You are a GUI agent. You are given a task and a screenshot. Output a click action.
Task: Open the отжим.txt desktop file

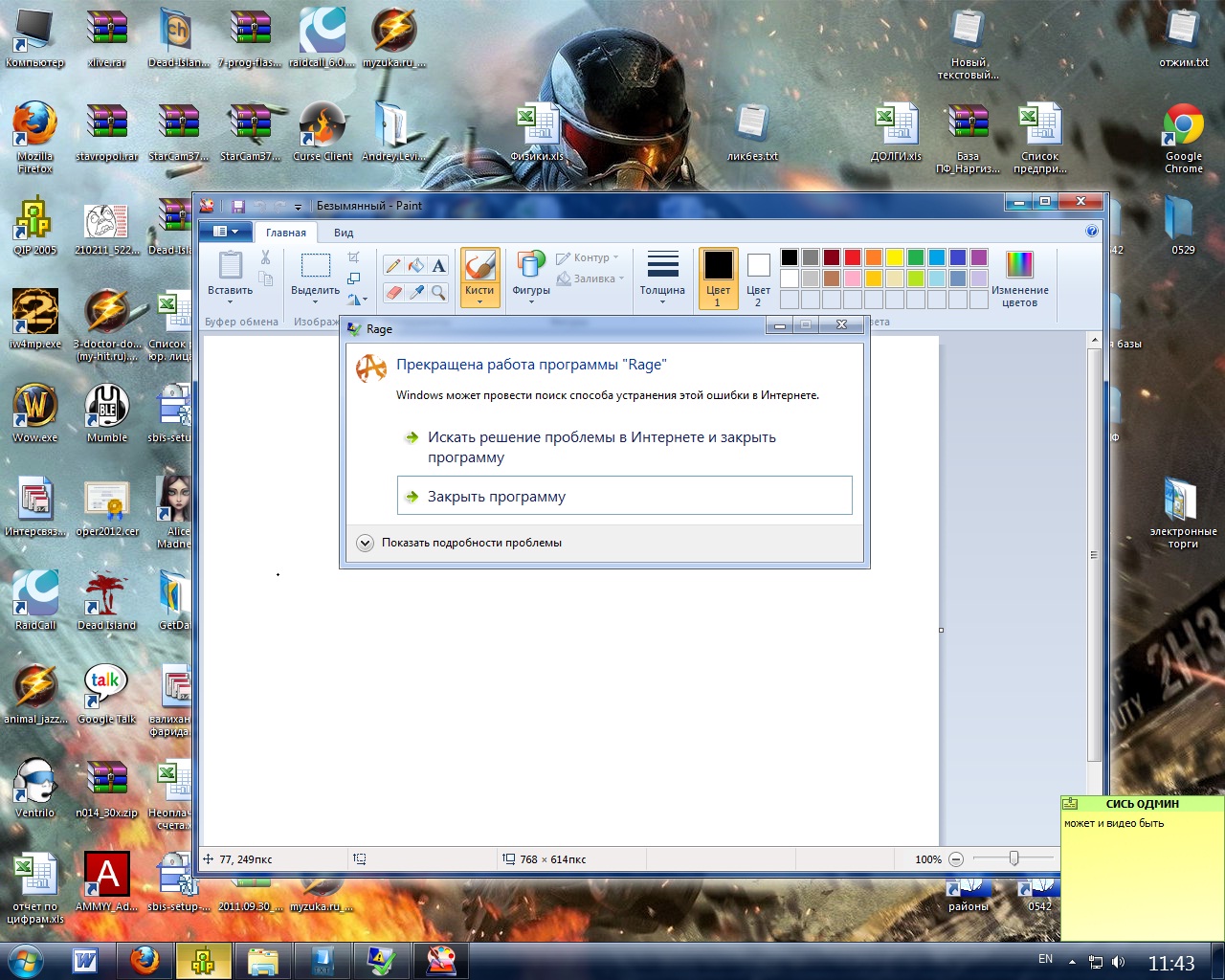1184,38
